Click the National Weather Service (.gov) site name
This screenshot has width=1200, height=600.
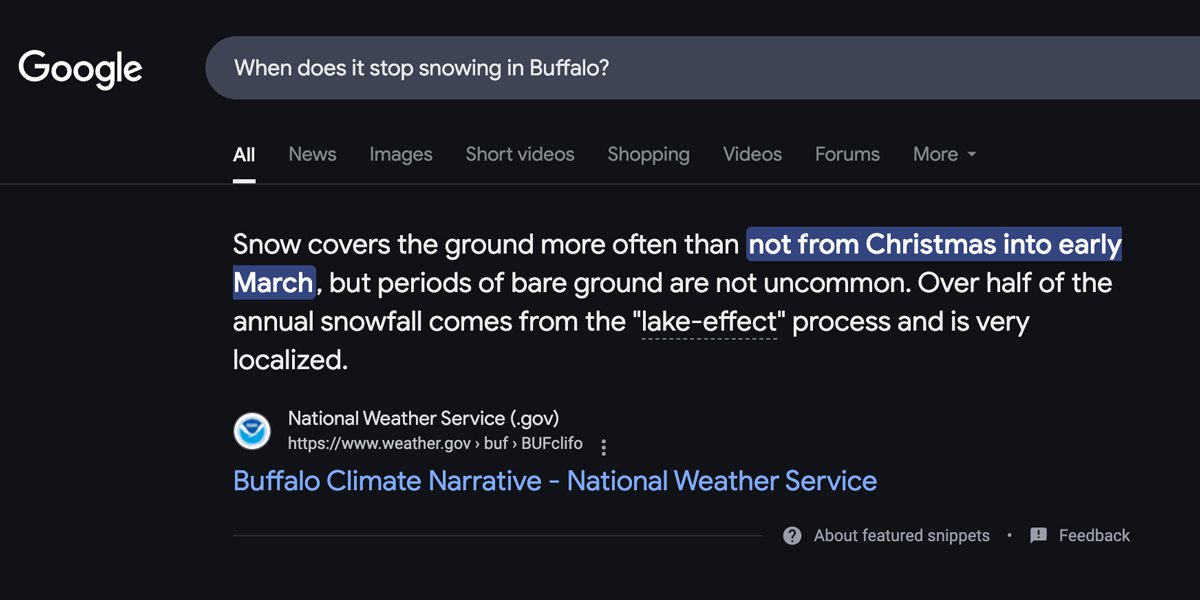pos(423,418)
